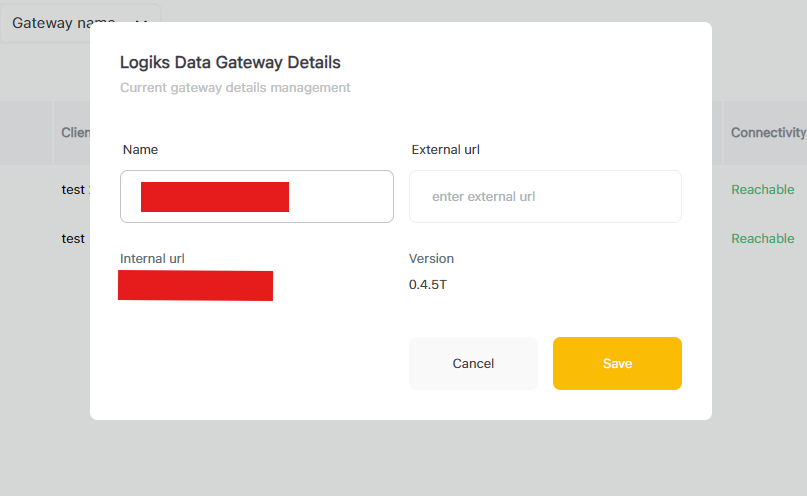Image resolution: width=807 pixels, height=496 pixels.
Task: Click the second row's Reachable status
Action: point(762,238)
